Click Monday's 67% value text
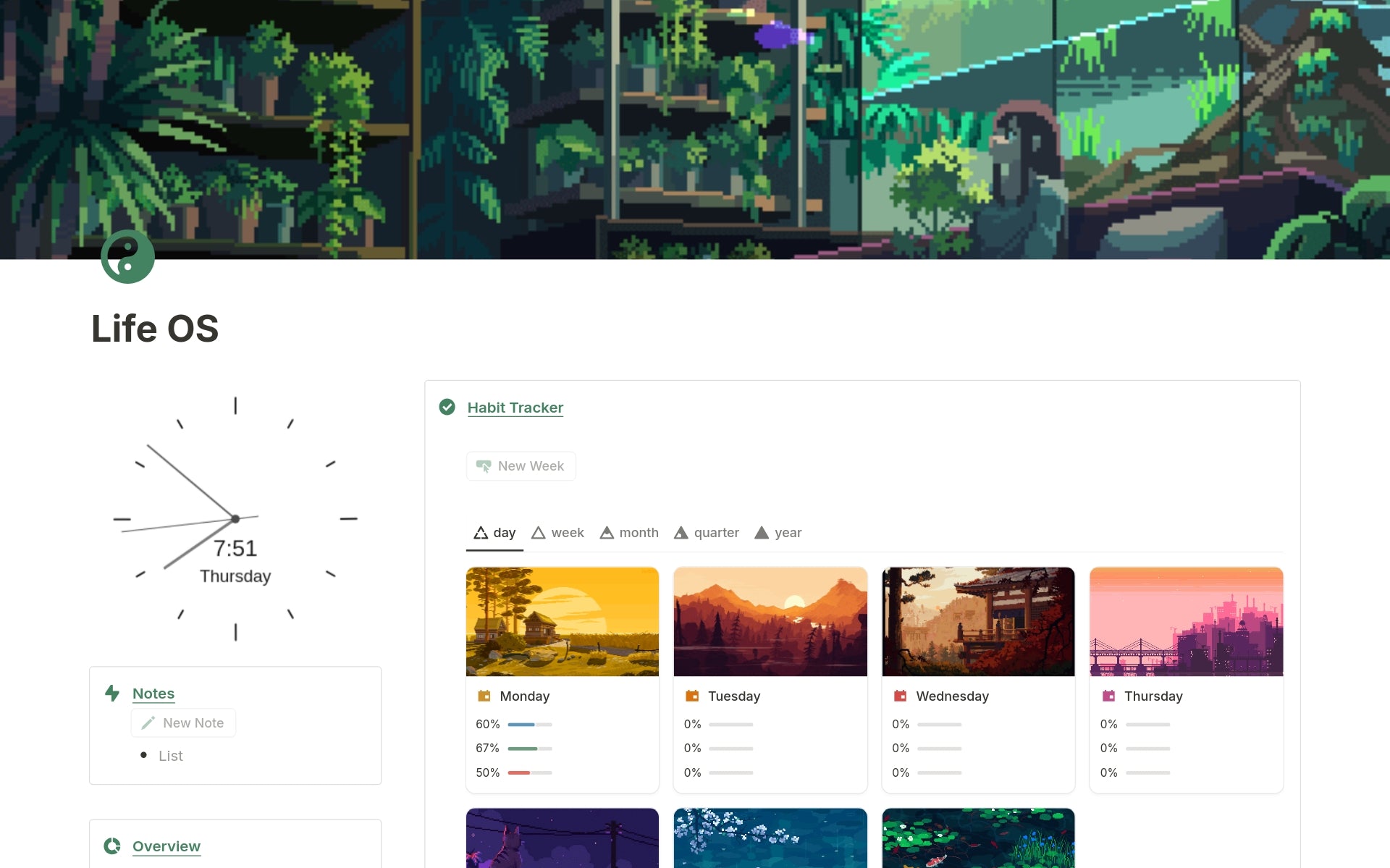The width and height of the screenshot is (1390, 868). pos(487,749)
